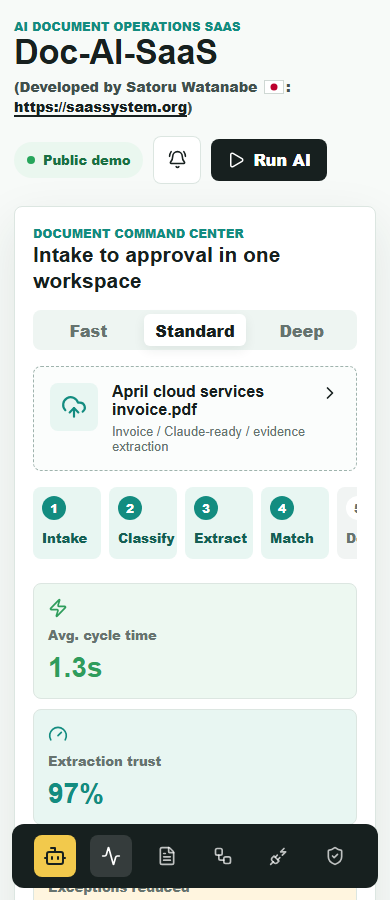The width and height of the screenshot is (390, 900).
Task: Open the plug integrations icon in bottom bar
Action: pyautogui.click(x=279, y=856)
